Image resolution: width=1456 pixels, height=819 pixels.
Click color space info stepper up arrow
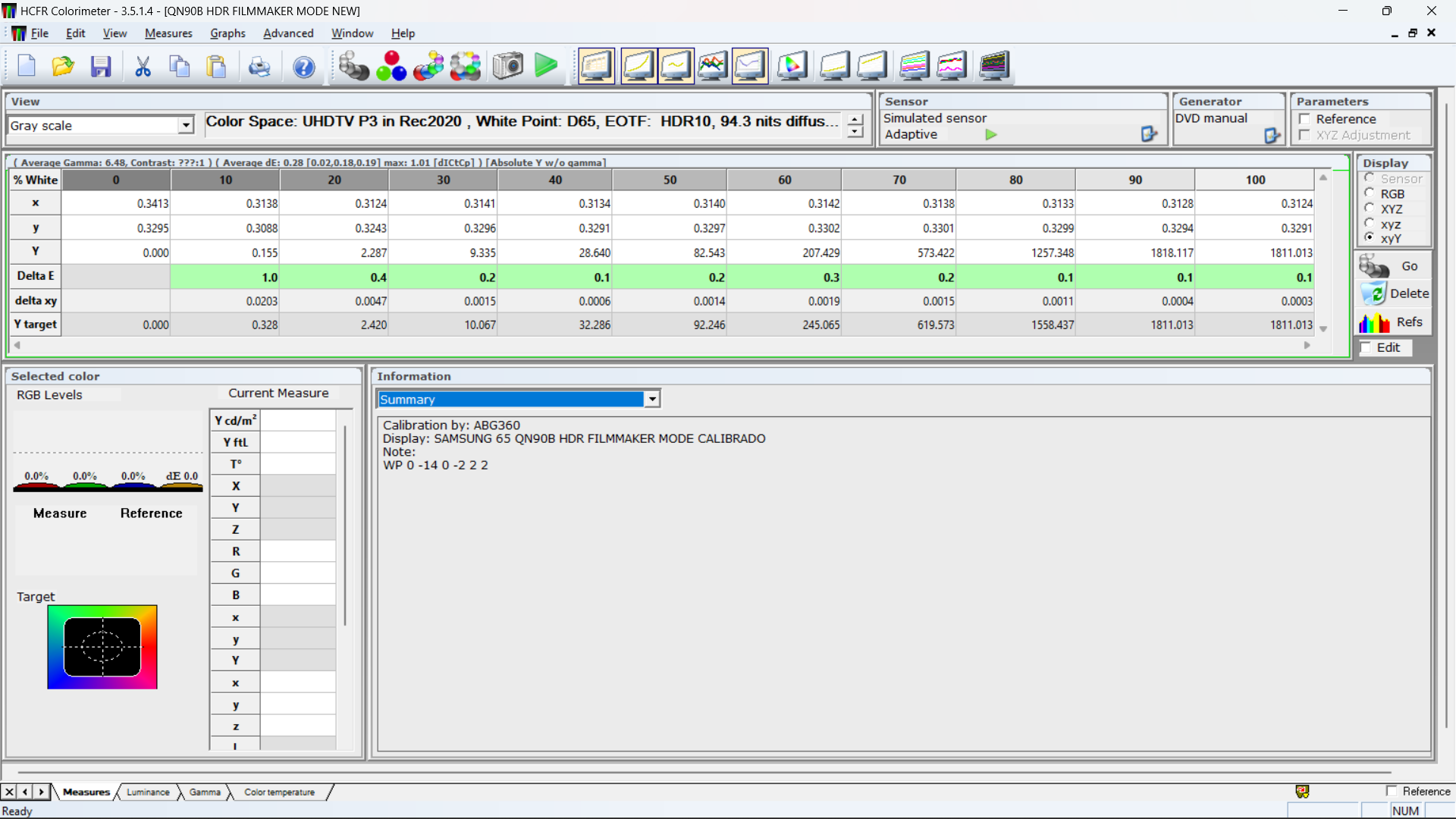[855, 120]
